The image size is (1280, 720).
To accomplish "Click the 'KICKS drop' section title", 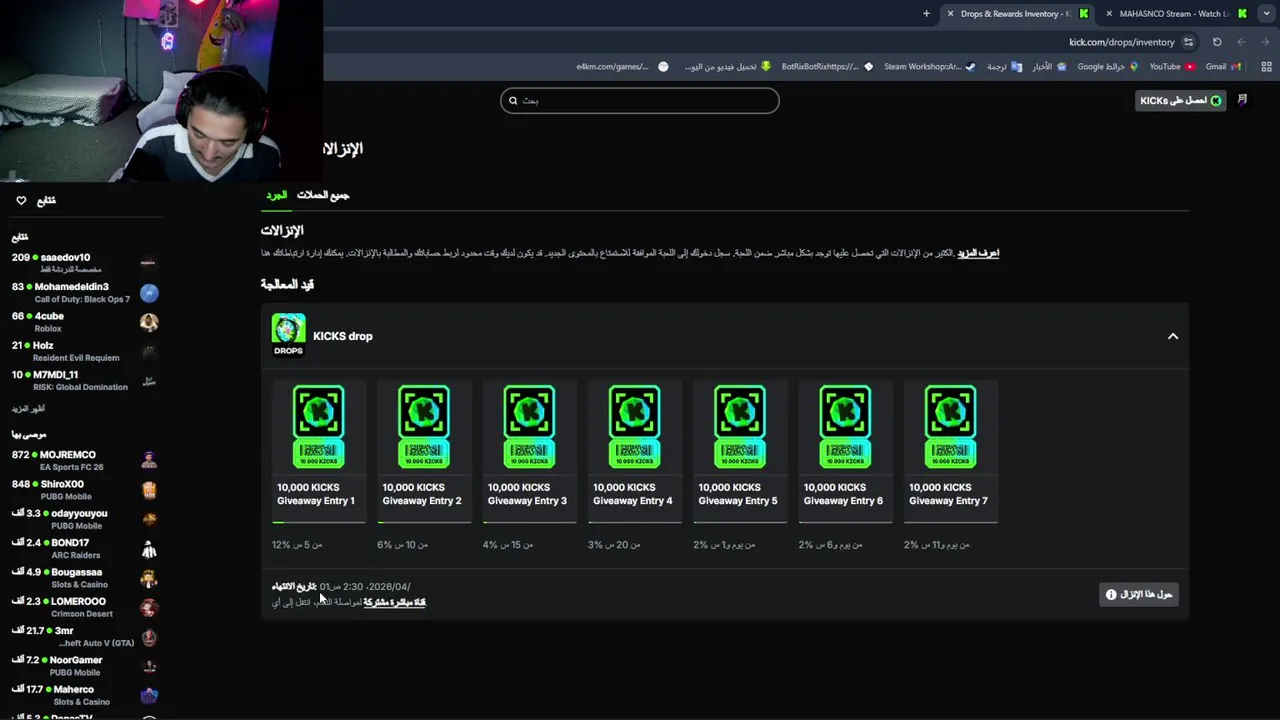I will (343, 336).
